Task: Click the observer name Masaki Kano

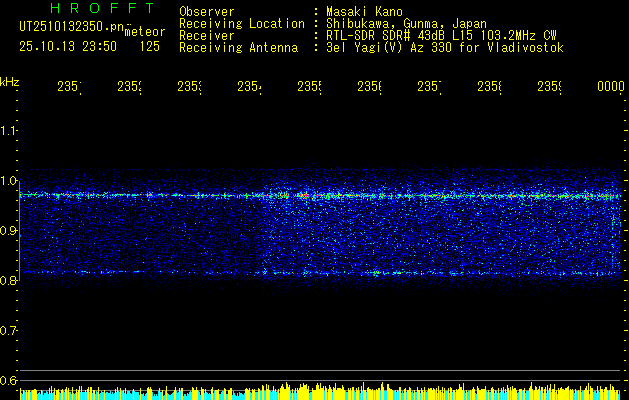Action: pyautogui.click(x=364, y=11)
